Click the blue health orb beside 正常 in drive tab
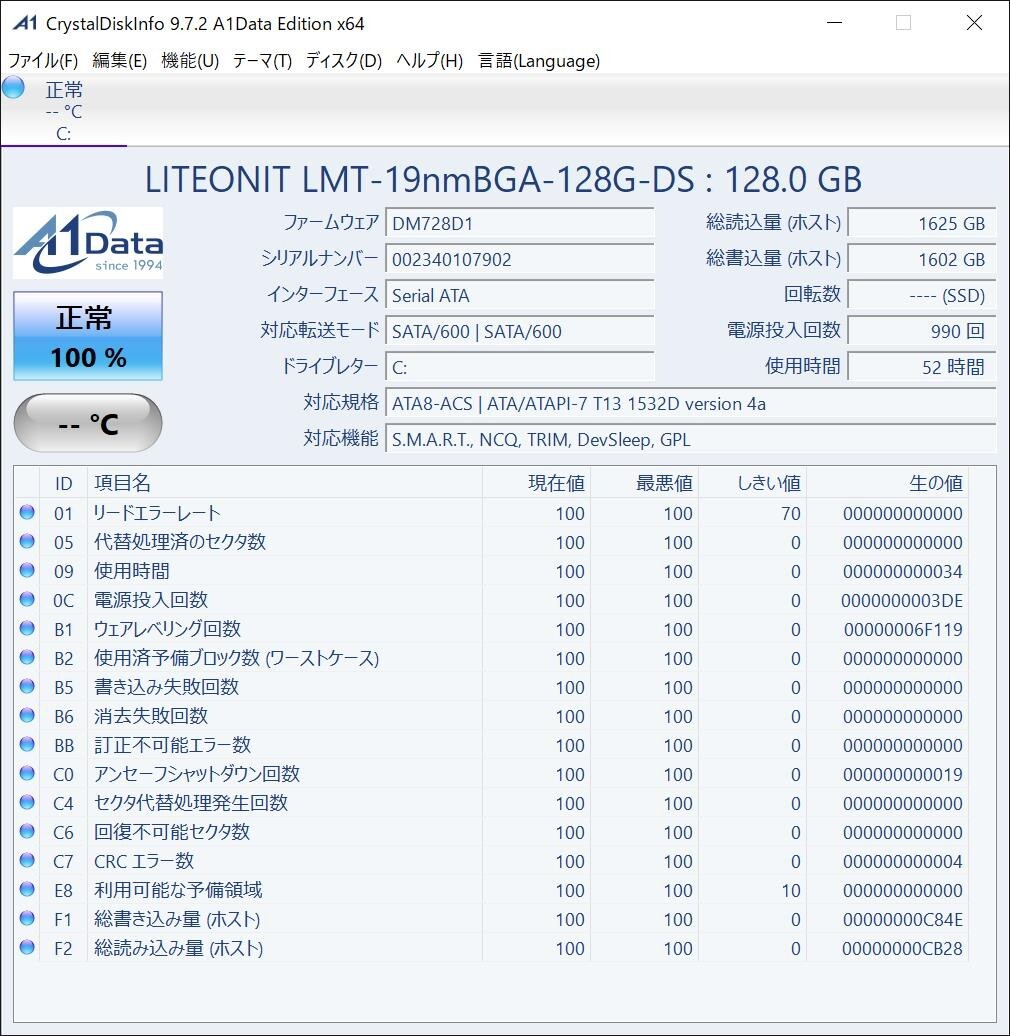The image size is (1010, 1036). pyautogui.click(x=13, y=87)
